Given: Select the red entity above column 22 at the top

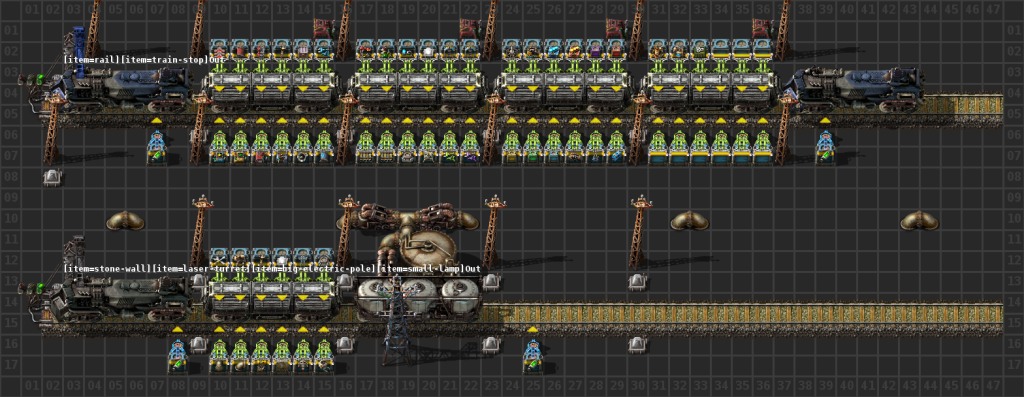Looking at the screenshot, I should tap(470, 28).
